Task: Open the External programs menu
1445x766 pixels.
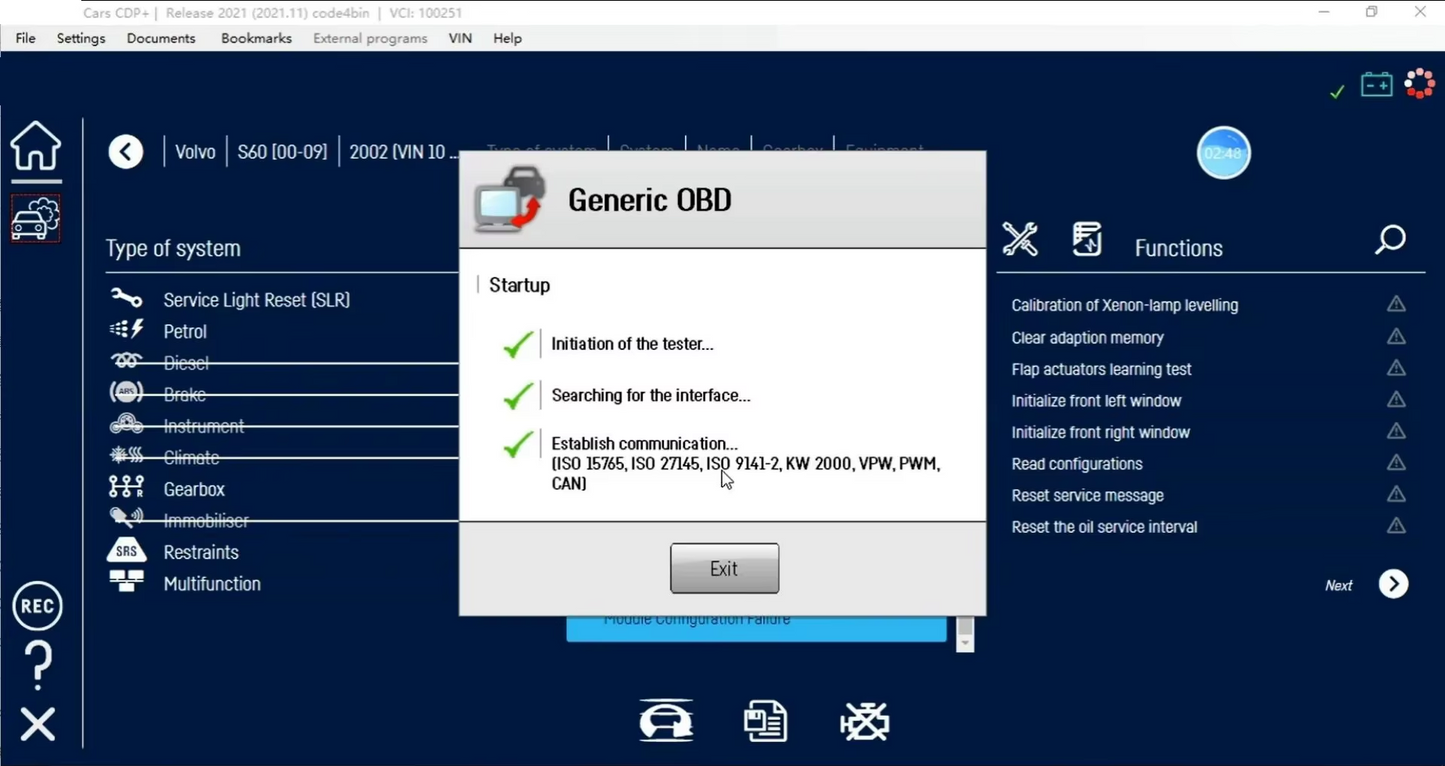Action: pos(370,38)
